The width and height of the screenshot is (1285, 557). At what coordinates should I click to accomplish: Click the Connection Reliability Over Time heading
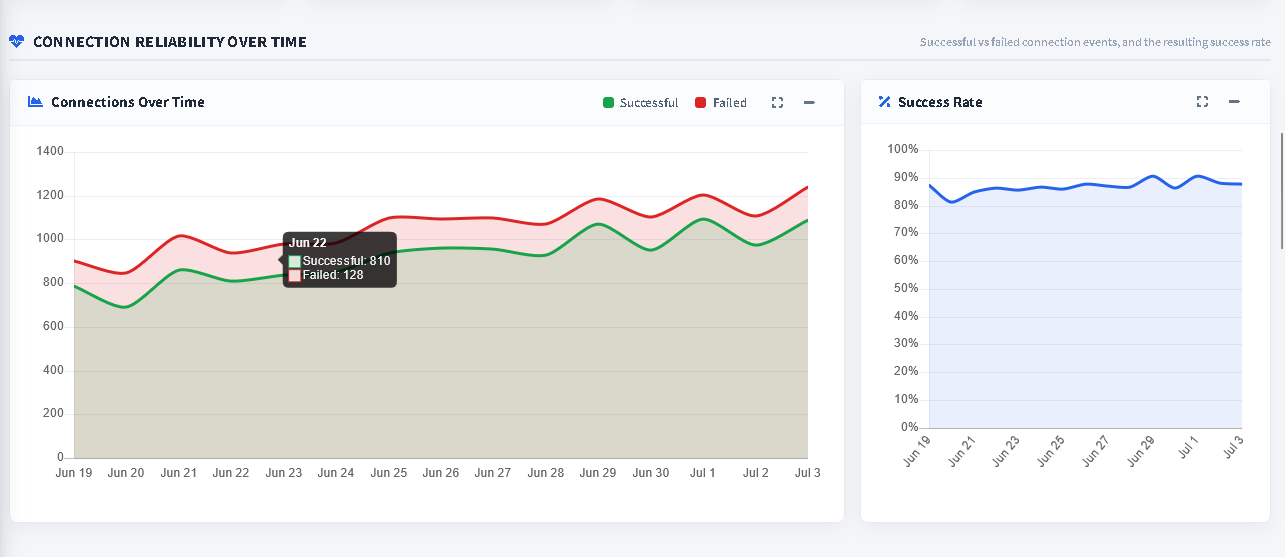(170, 42)
